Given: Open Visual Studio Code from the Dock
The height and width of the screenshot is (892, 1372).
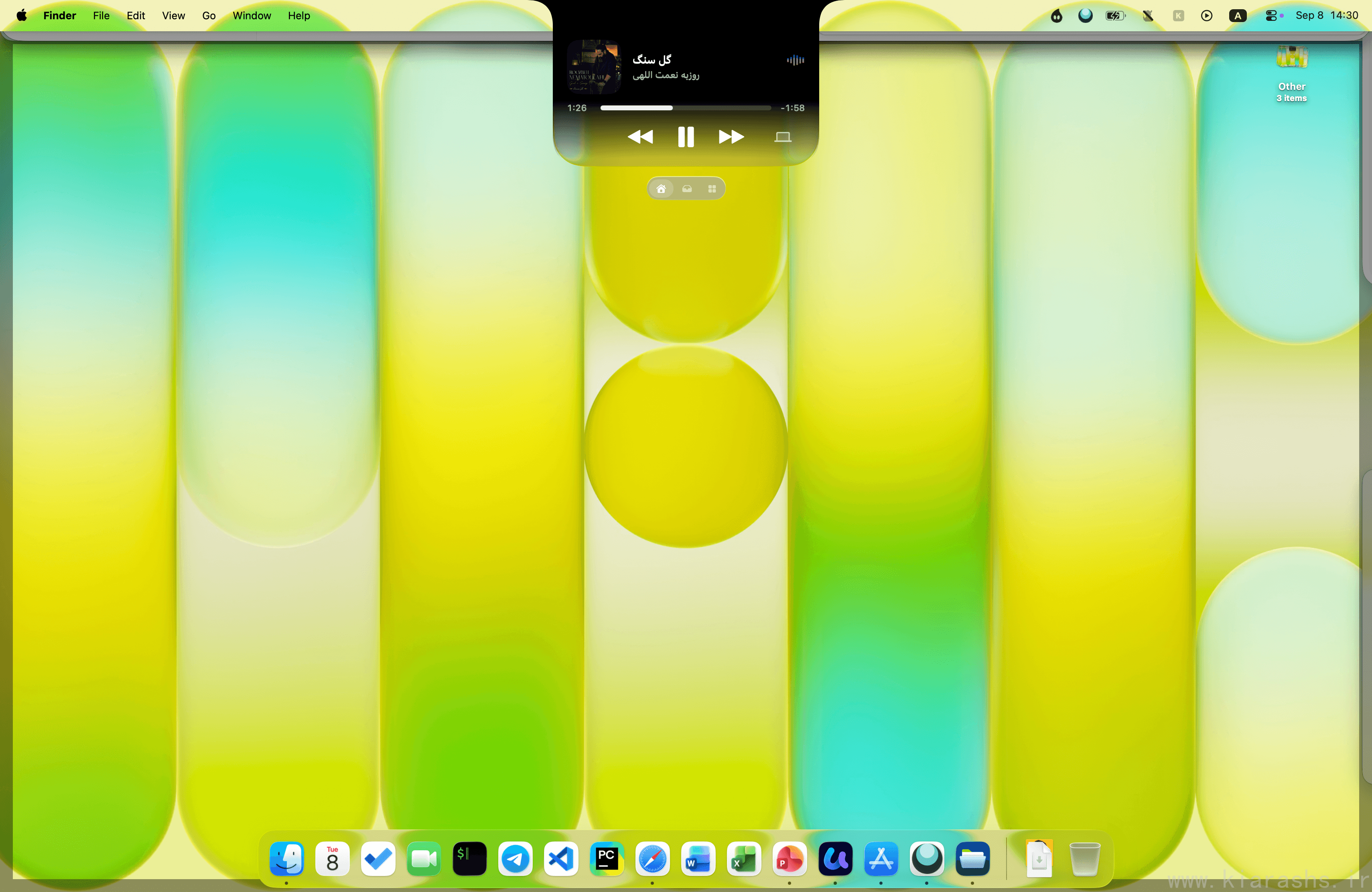Looking at the screenshot, I should tap(561, 859).
